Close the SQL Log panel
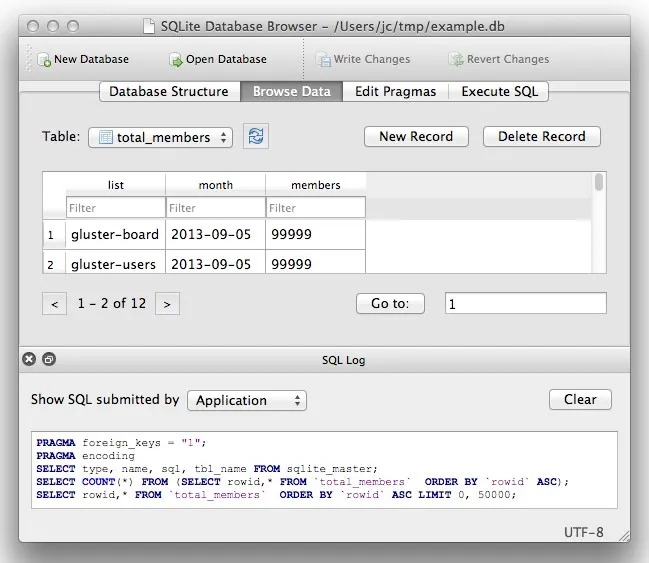Image resolution: width=649 pixels, height=563 pixels. 29,359
